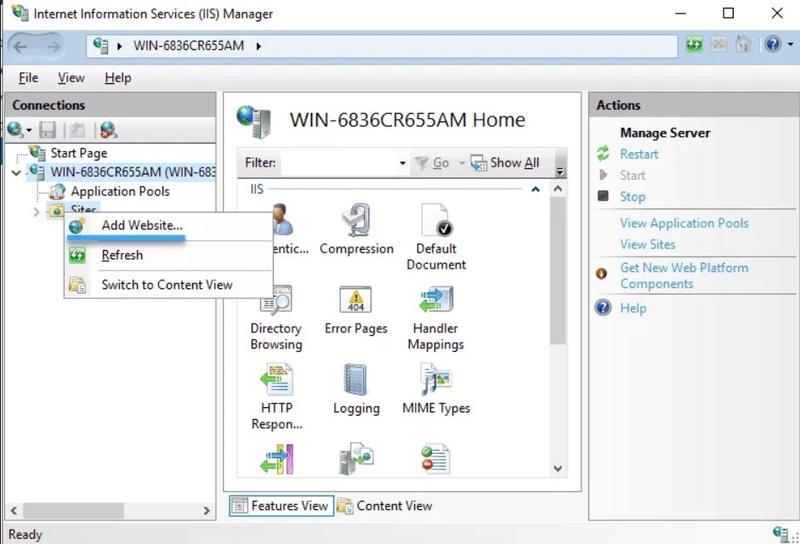Click the breadcrumb arrow after WIN-6836CR655AM
800x544 pixels.
[x=259, y=46]
